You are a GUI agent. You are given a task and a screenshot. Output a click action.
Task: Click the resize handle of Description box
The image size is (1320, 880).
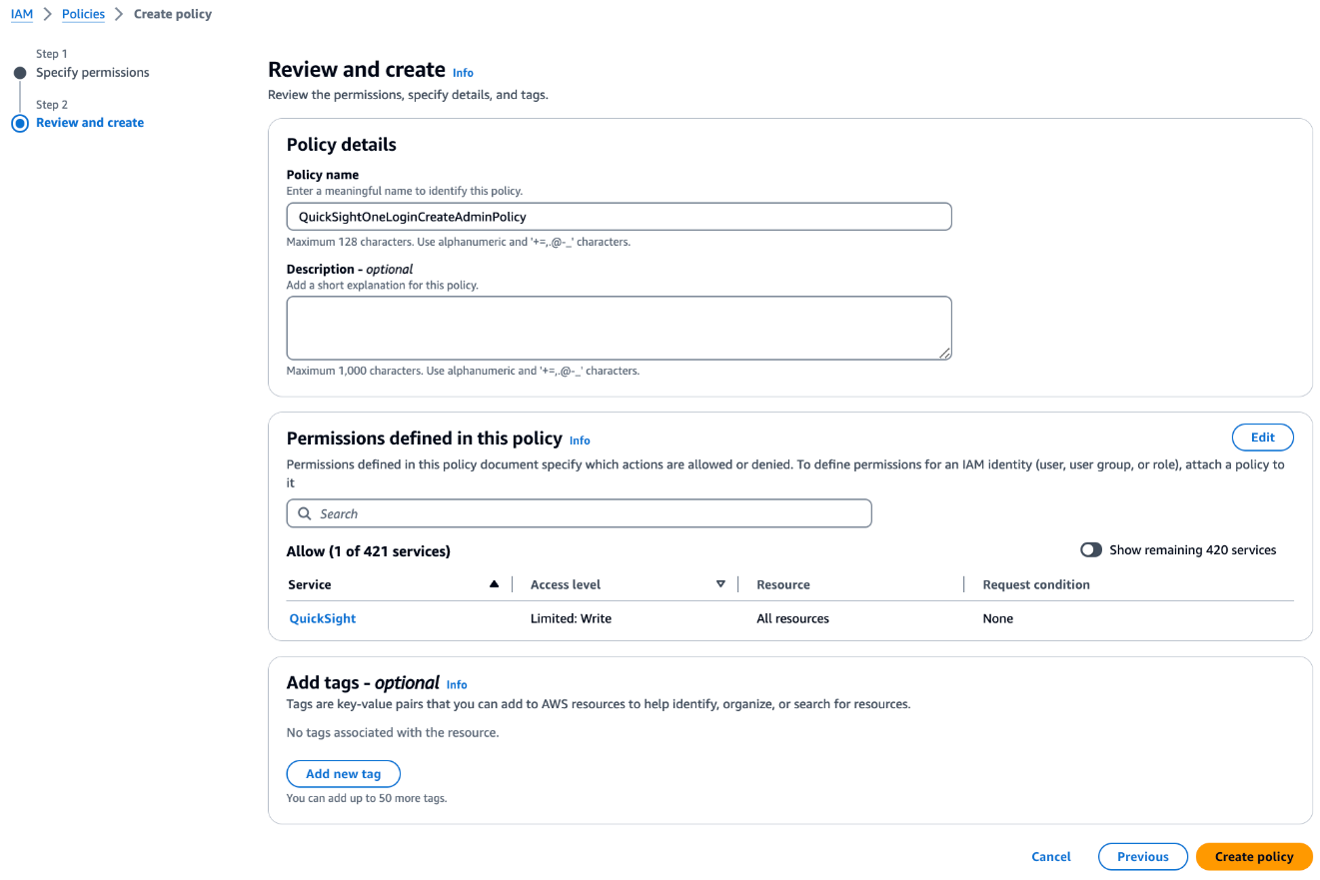tap(945, 353)
